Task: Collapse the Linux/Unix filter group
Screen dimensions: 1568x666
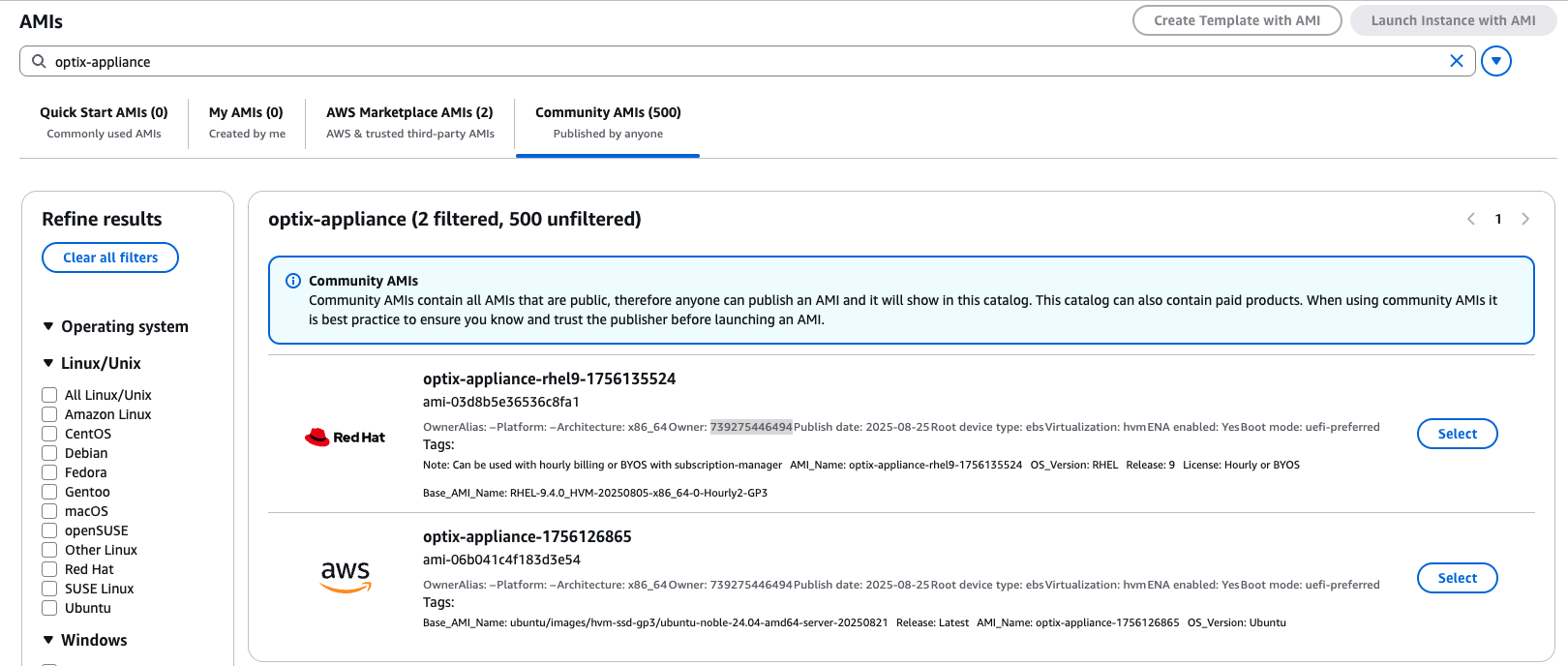Action: pyautogui.click(x=48, y=363)
